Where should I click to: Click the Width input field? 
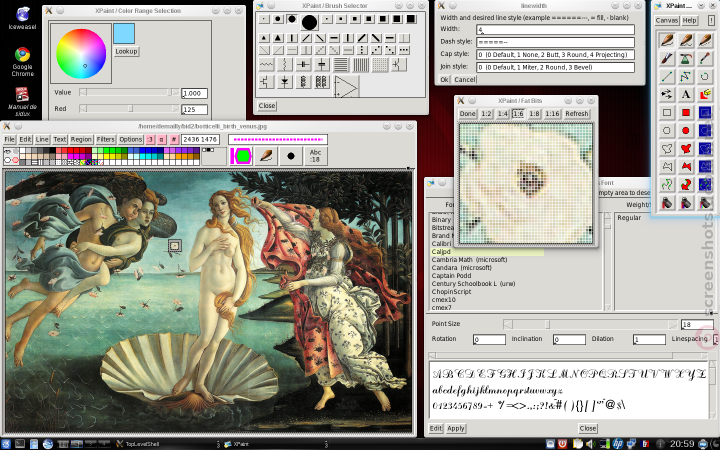click(556, 30)
